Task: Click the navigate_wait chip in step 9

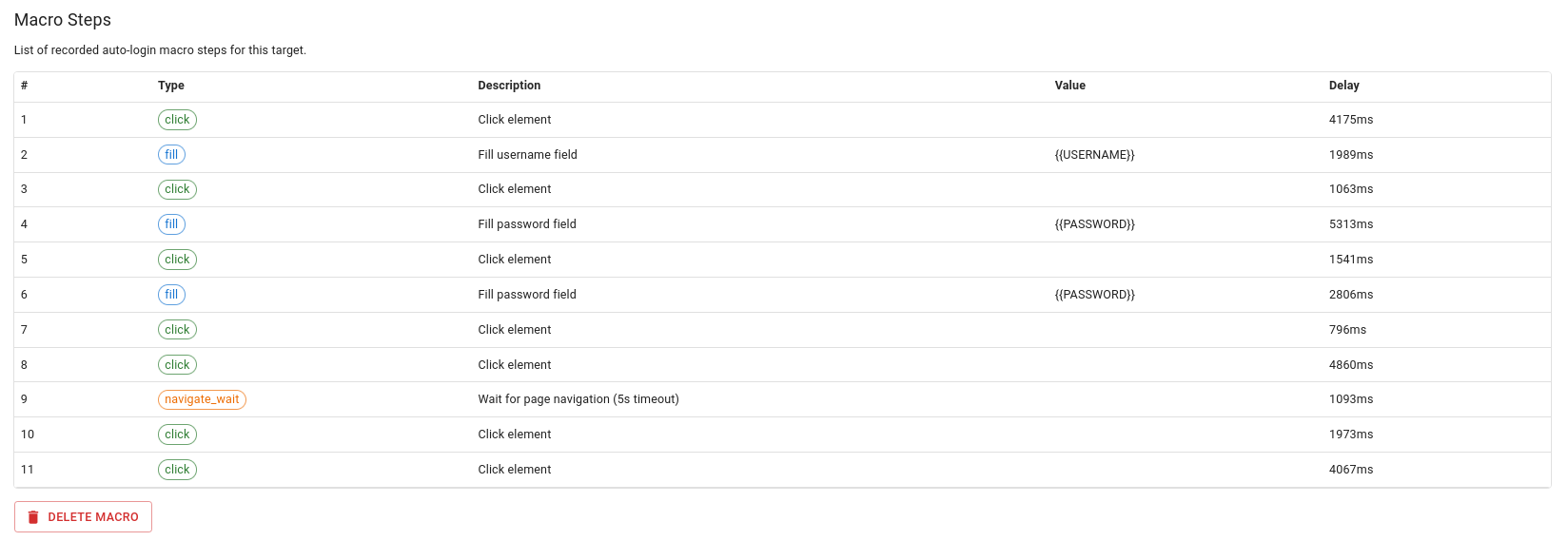Action: point(202,399)
